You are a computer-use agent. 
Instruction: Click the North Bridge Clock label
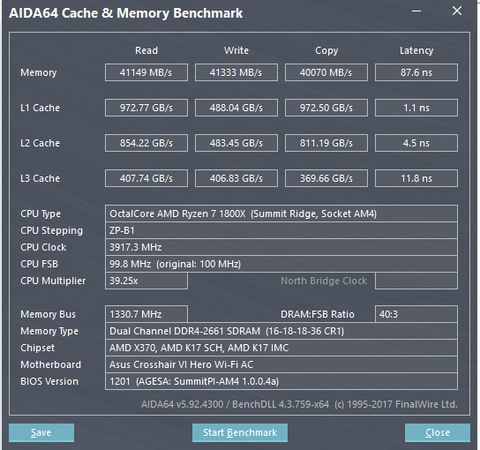(324, 281)
